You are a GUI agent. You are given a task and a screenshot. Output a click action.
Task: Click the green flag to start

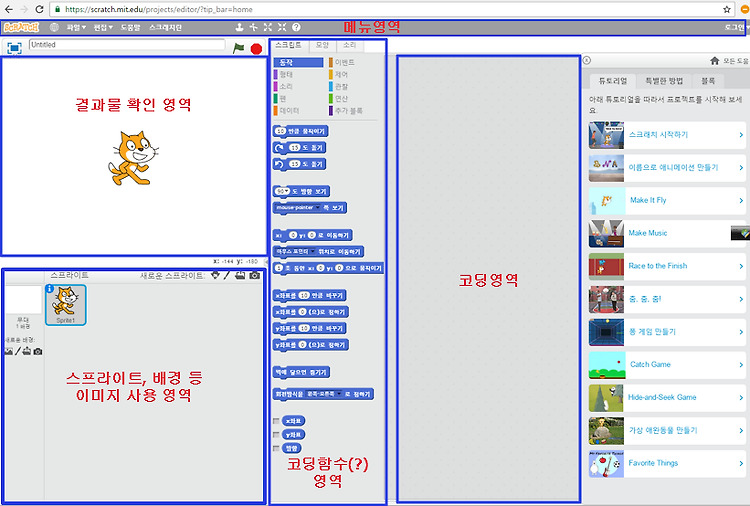pos(238,48)
